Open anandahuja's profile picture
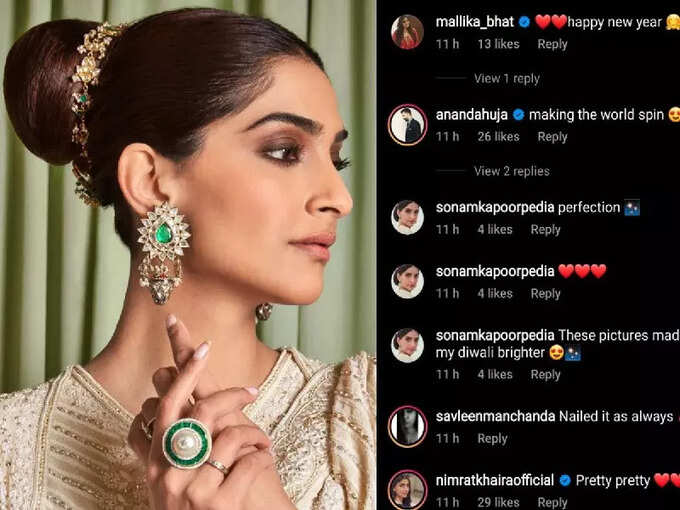The image size is (680, 510). (x=407, y=125)
